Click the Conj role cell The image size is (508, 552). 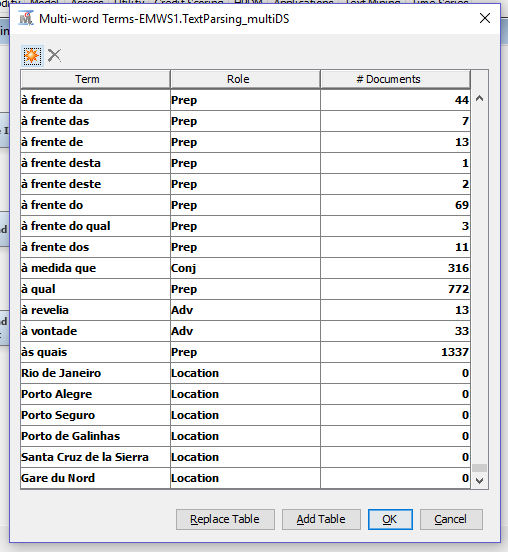point(245,268)
